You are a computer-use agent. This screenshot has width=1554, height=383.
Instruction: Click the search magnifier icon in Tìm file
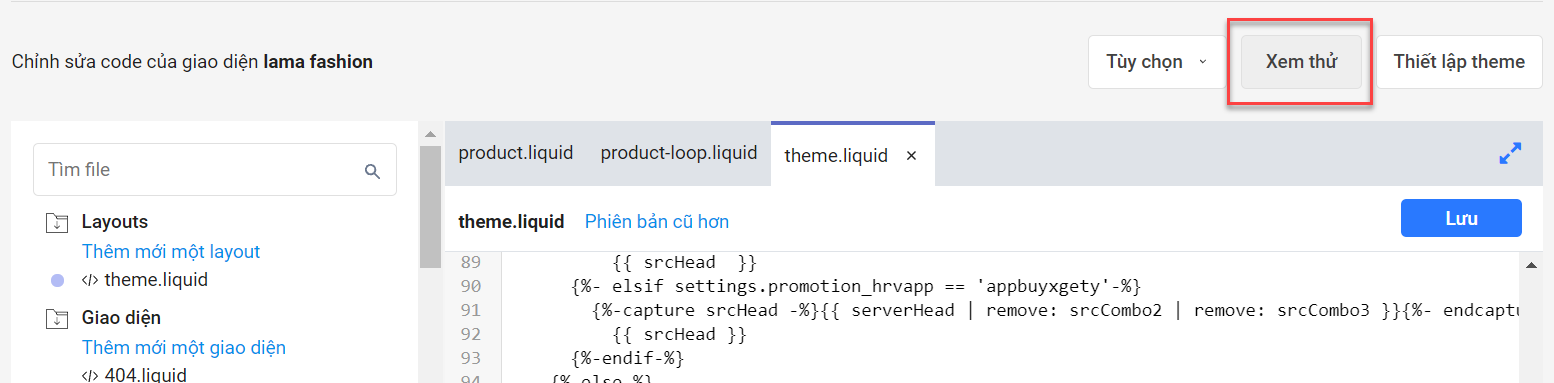(x=372, y=171)
